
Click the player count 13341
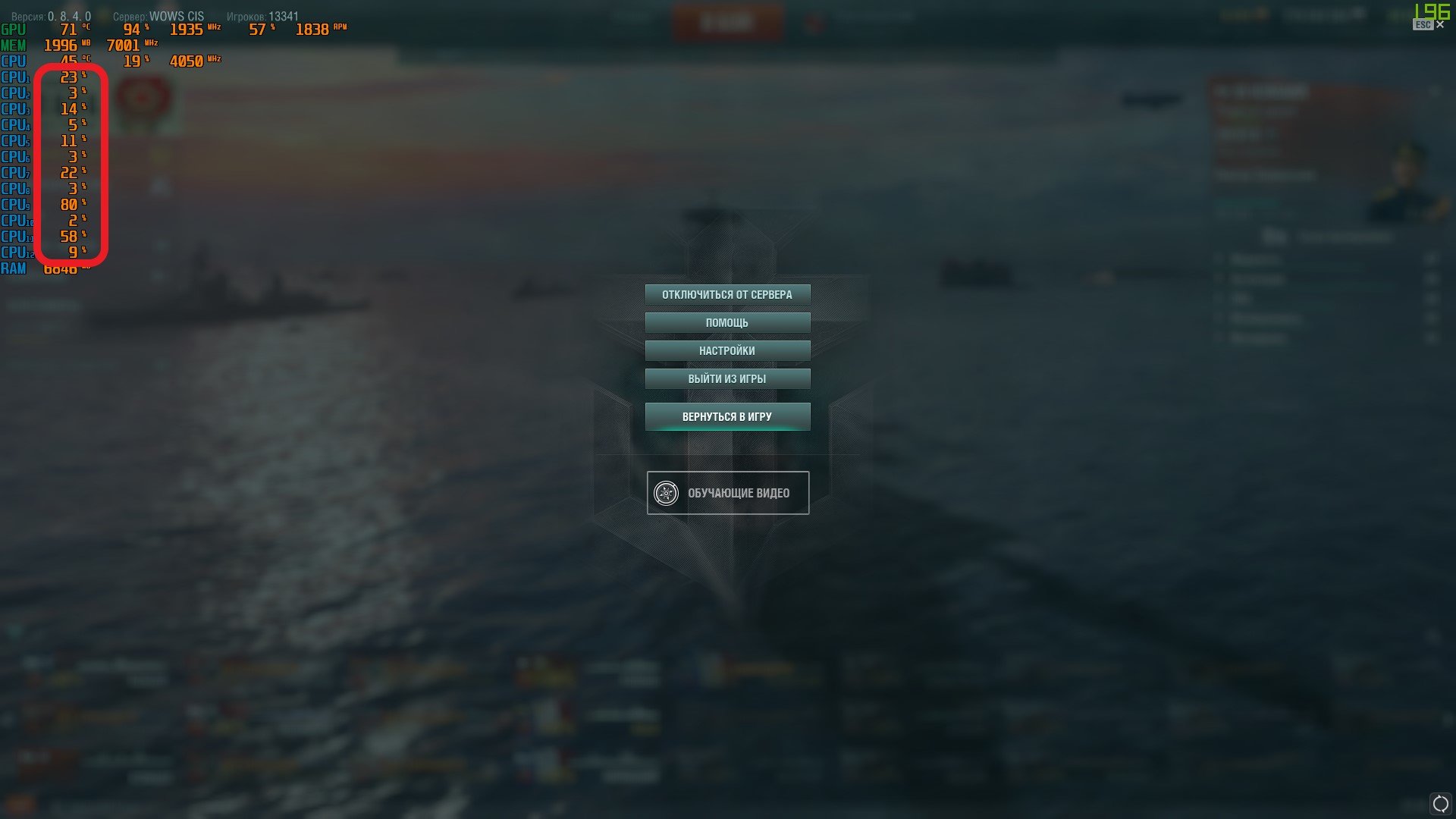(284, 16)
